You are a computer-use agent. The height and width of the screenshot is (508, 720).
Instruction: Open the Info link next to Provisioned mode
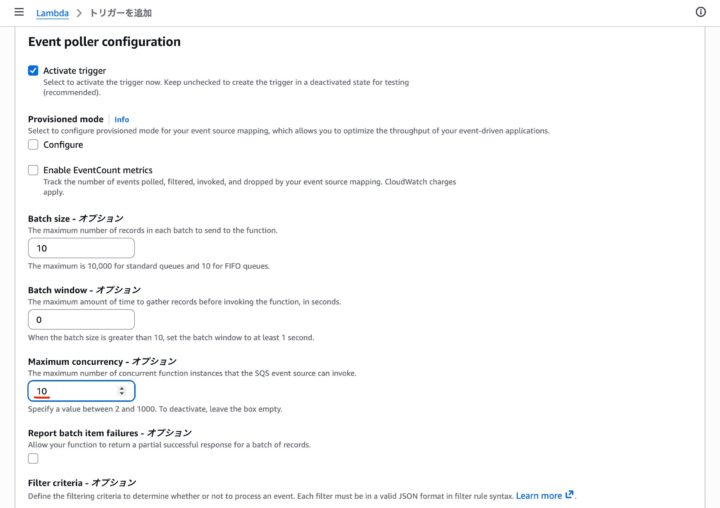tap(121, 119)
